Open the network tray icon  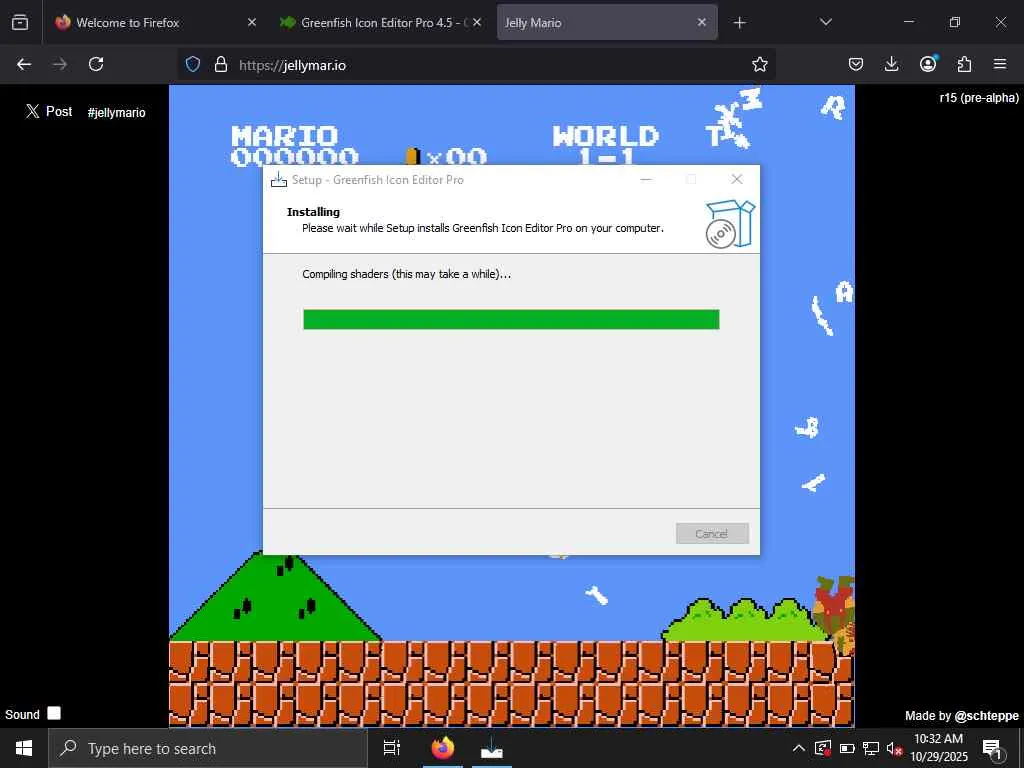pos(871,748)
